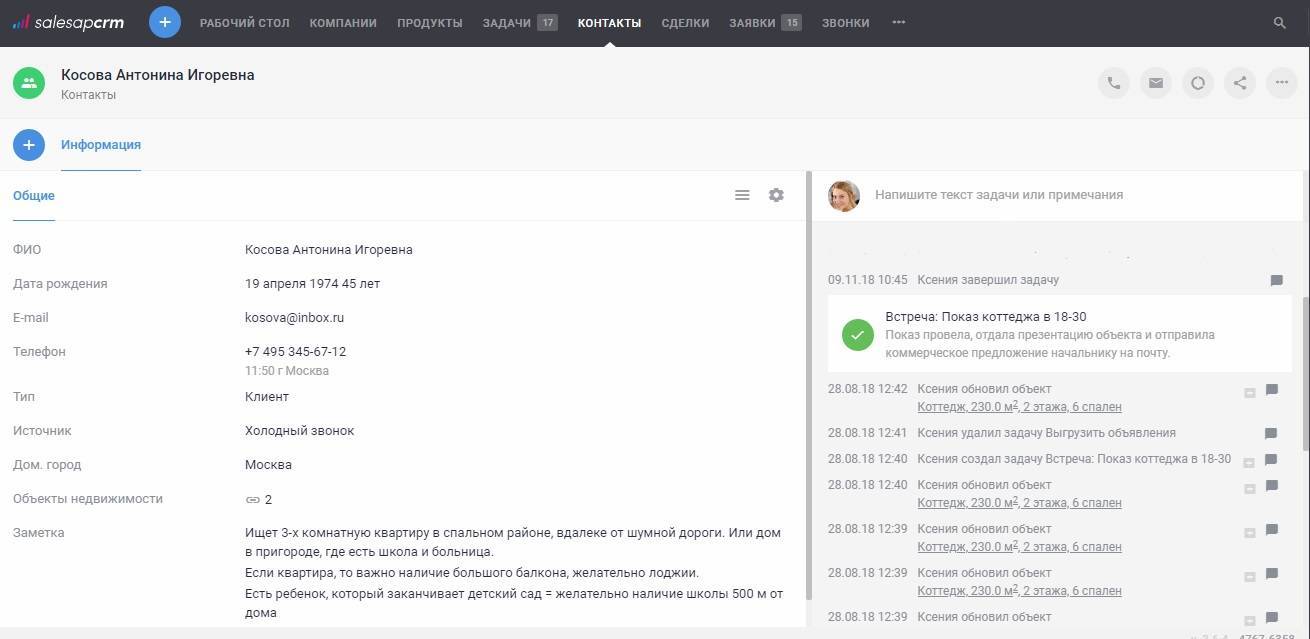
Task: Click the envelope email icon in contact header
Action: tap(1156, 83)
